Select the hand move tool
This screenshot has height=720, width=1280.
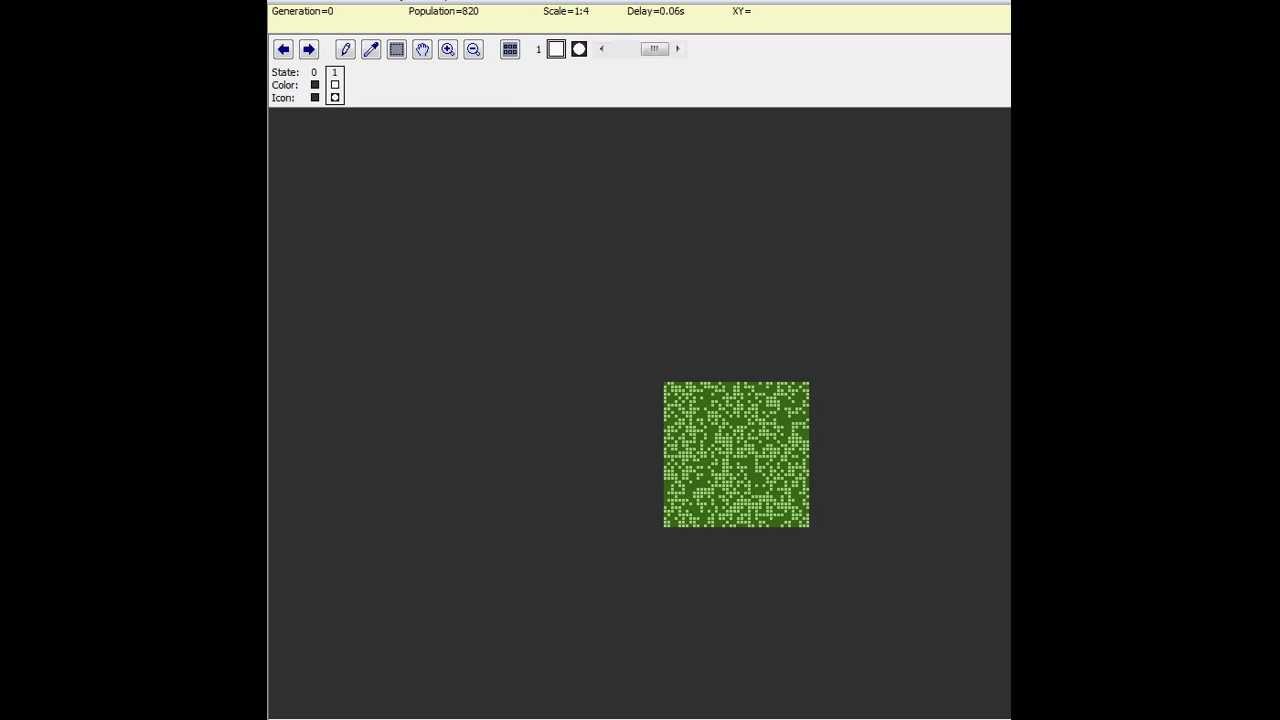tap(422, 49)
